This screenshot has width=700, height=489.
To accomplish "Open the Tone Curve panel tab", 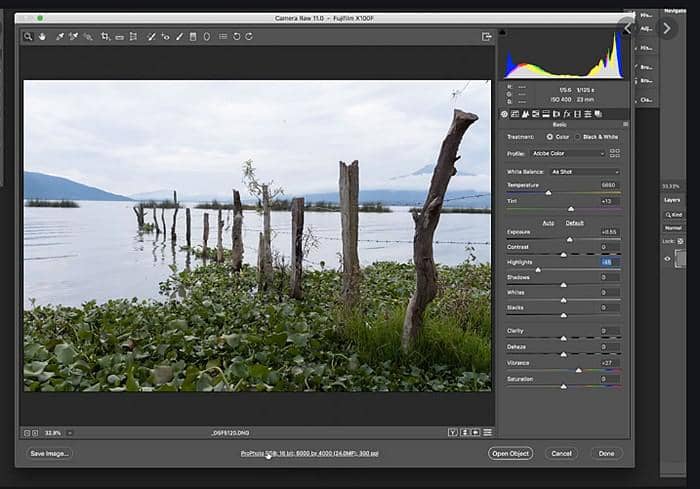I will point(516,114).
